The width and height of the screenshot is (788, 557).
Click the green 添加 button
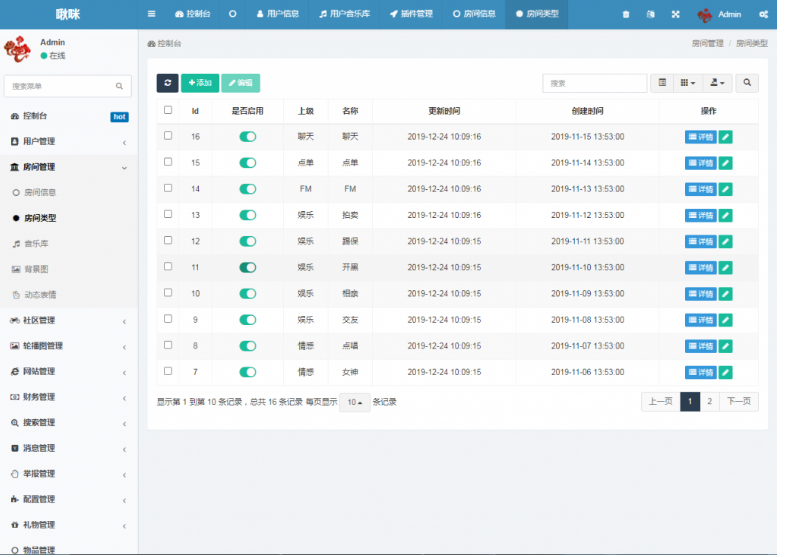pyautogui.click(x=200, y=83)
